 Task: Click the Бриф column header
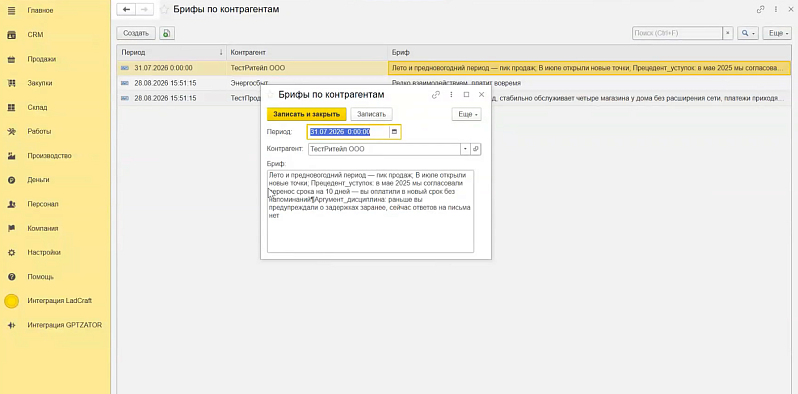(589, 52)
